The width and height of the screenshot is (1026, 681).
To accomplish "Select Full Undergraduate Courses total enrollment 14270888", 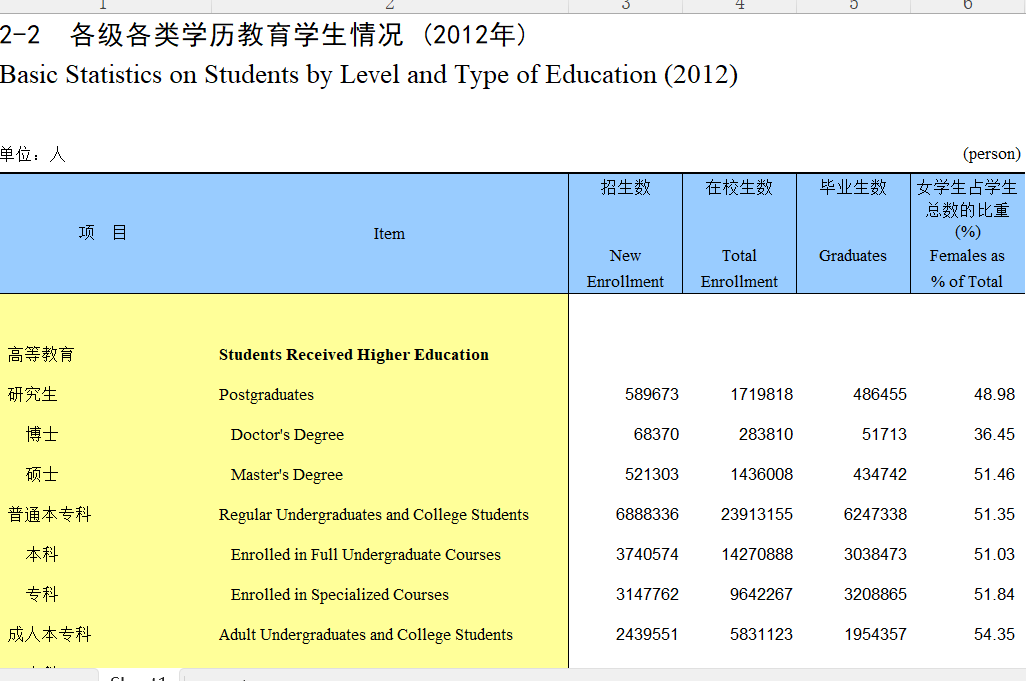I will click(x=757, y=554).
